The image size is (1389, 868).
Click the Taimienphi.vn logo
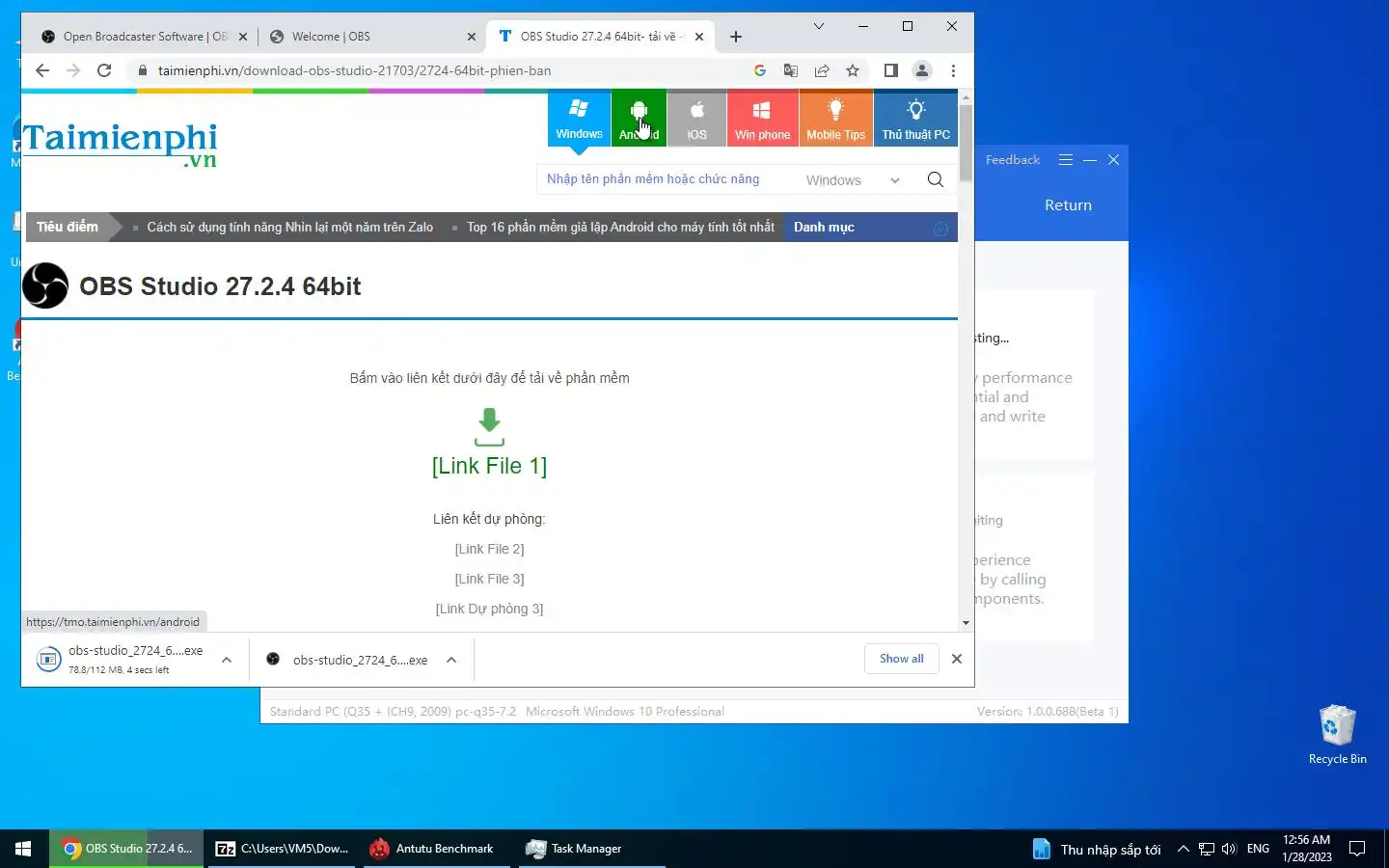coord(120,145)
